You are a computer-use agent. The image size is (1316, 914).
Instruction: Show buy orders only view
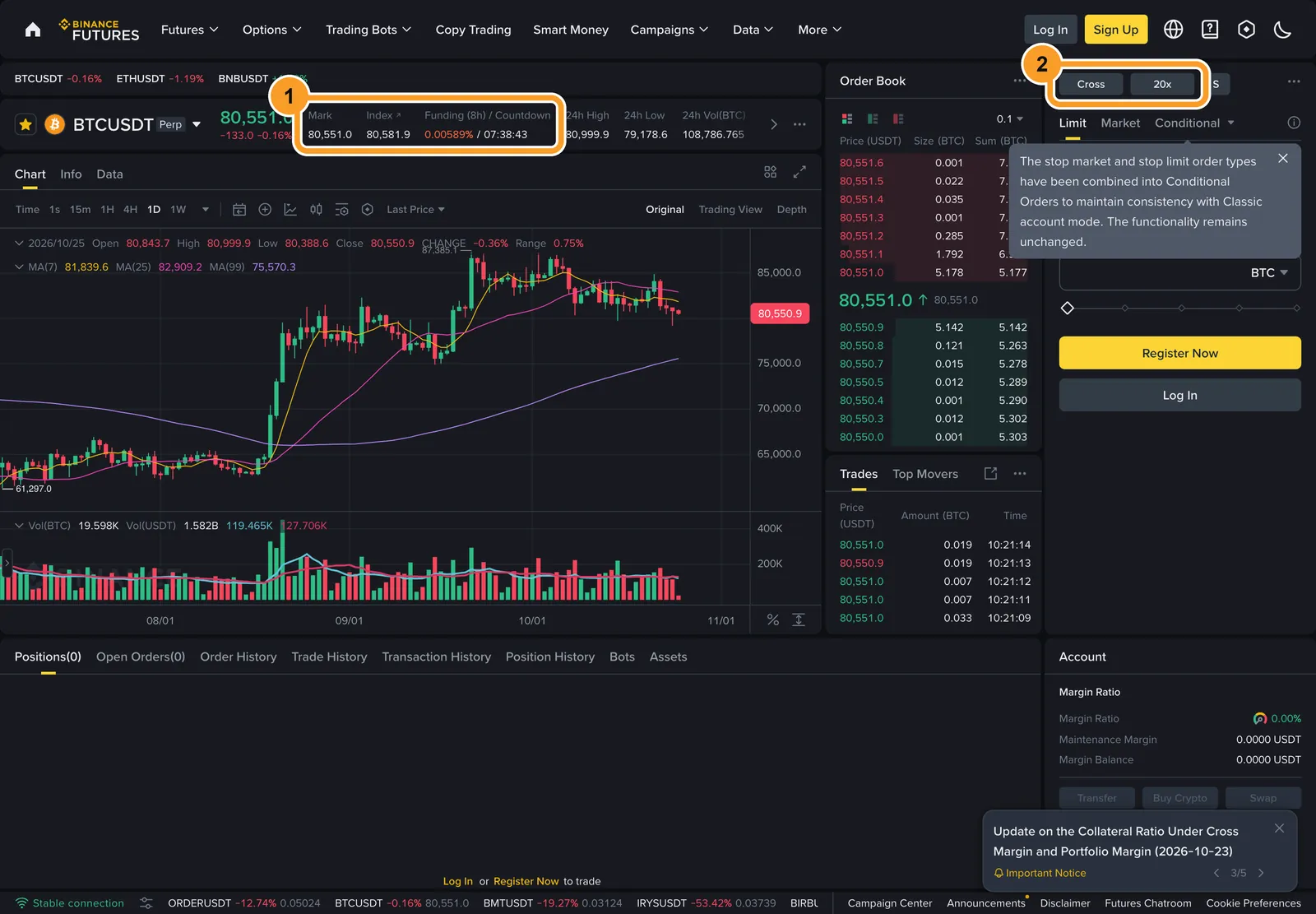pyautogui.click(x=873, y=118)
